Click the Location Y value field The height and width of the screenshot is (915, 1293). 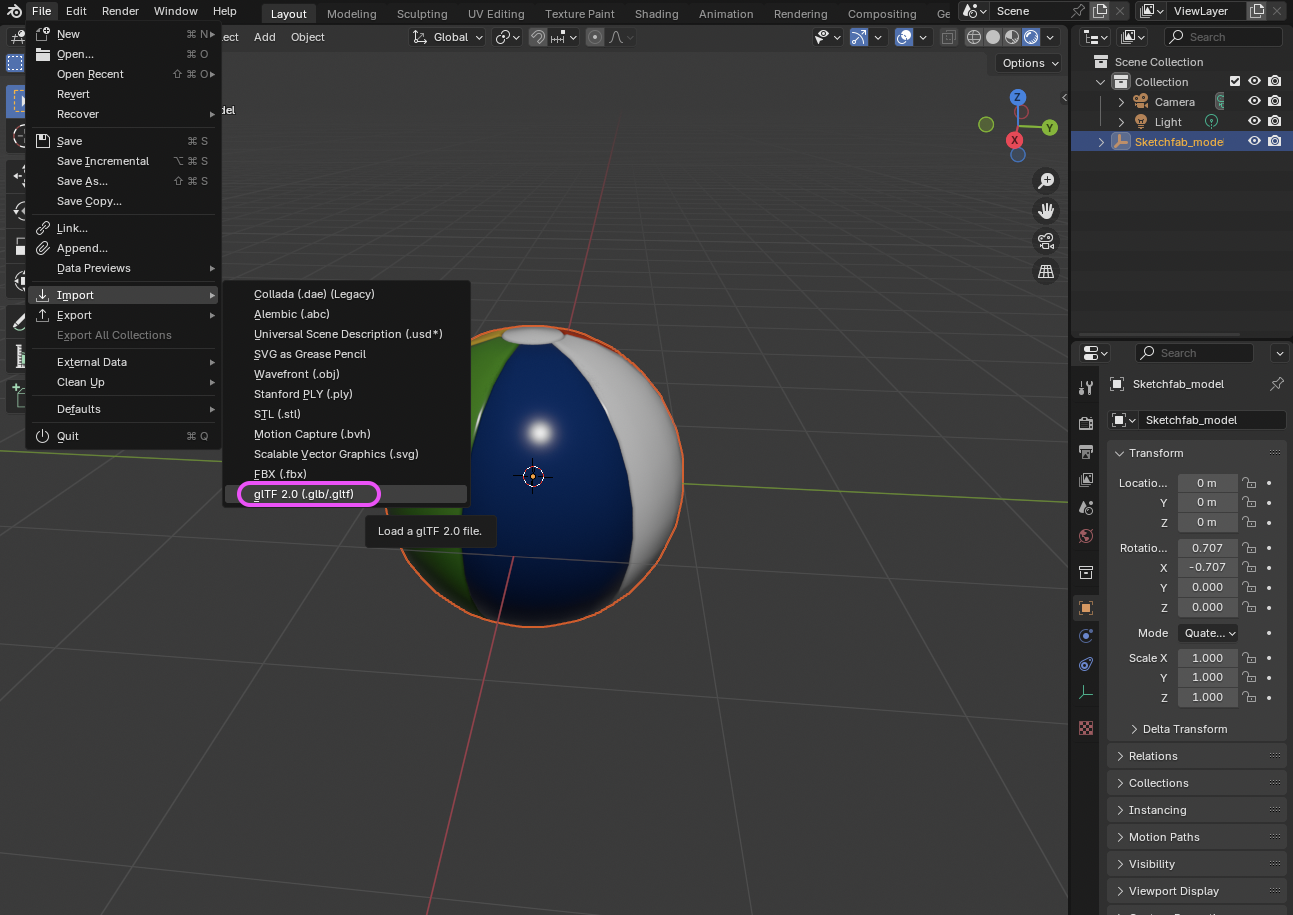click(x=1207, y=502)
